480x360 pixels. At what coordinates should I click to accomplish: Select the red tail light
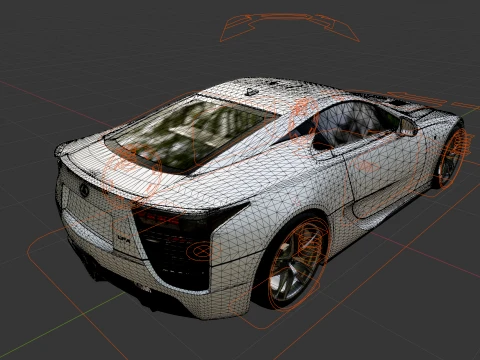[159, 217]
